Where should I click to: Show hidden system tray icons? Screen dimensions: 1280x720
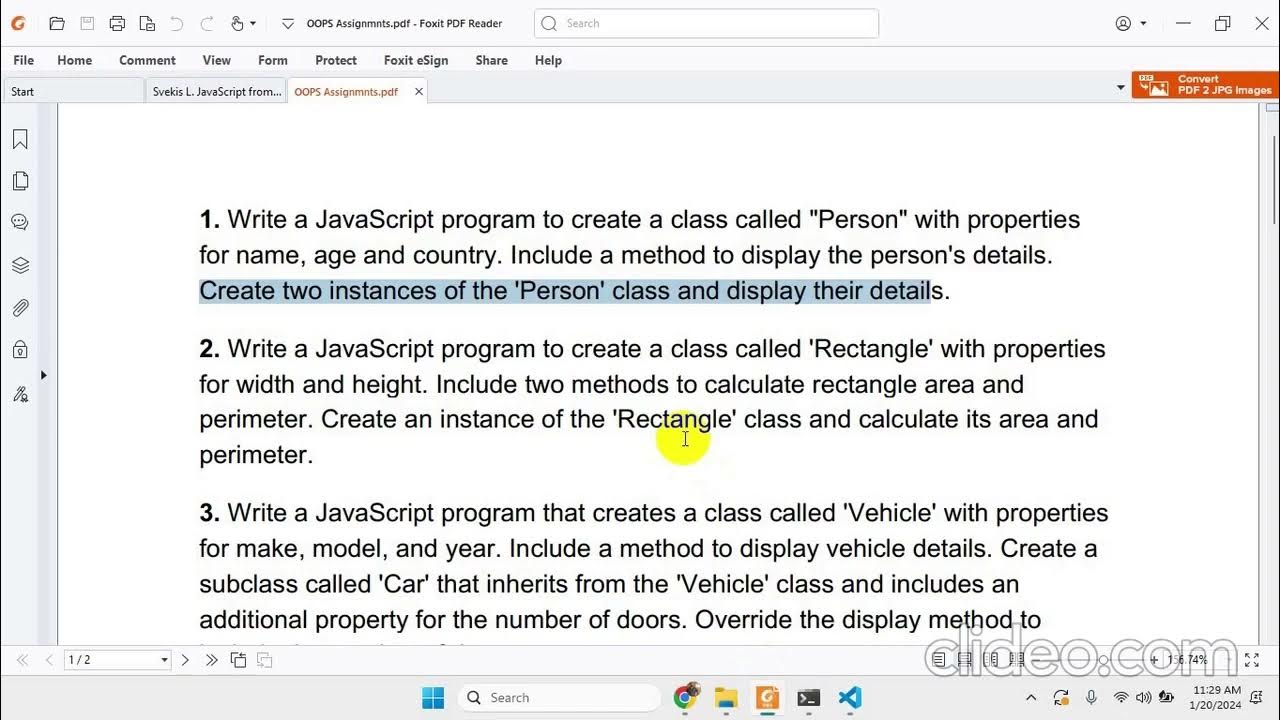click(x=1031, y=697)
